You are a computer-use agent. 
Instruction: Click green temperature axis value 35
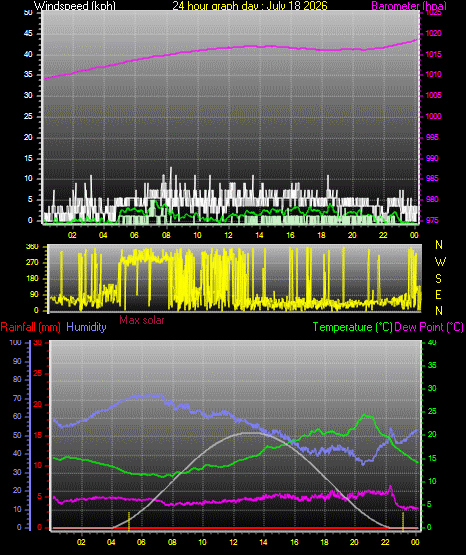[432, 365]
